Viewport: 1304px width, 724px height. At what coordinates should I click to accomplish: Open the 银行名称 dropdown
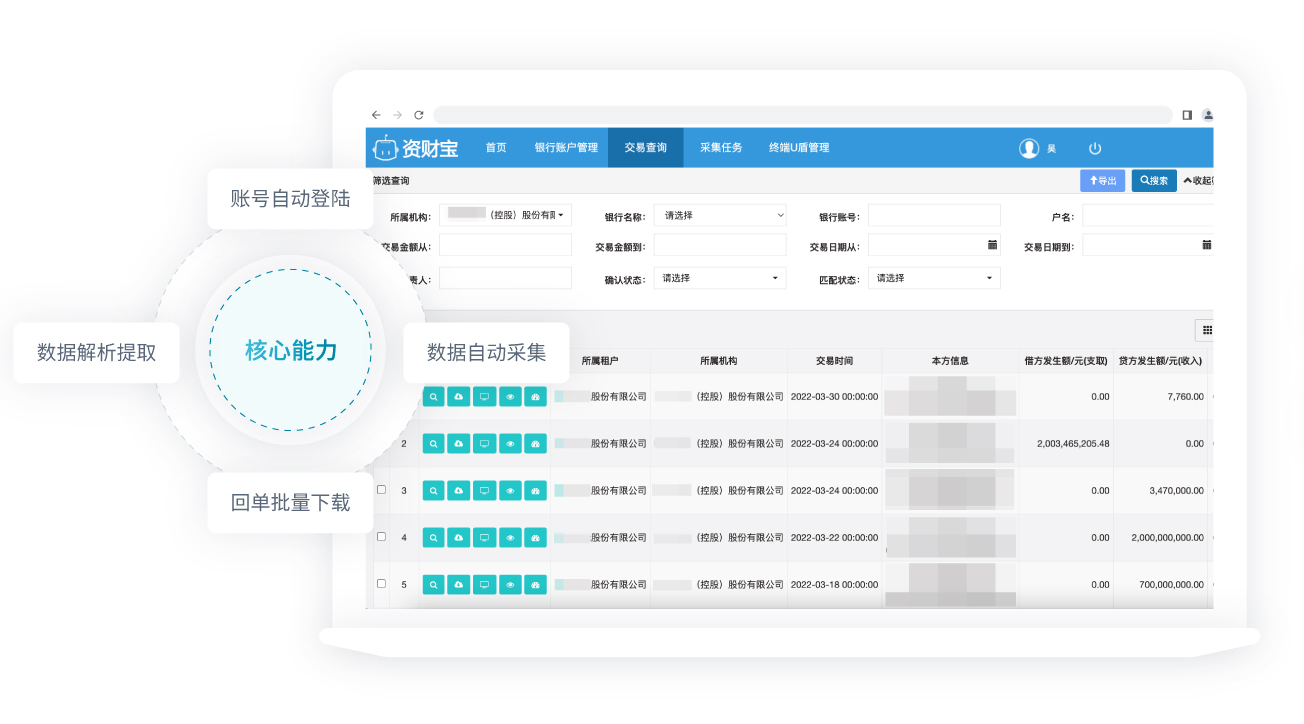pyautogui.click(x=720, y=215)
